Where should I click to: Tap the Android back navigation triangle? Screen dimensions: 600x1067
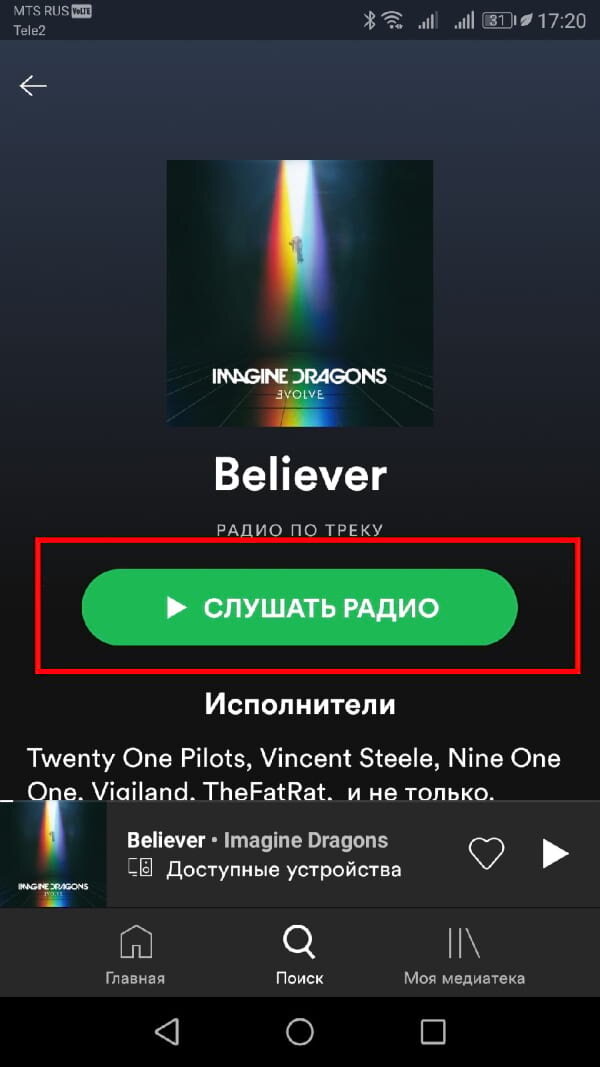click(x=167, y=1031)
